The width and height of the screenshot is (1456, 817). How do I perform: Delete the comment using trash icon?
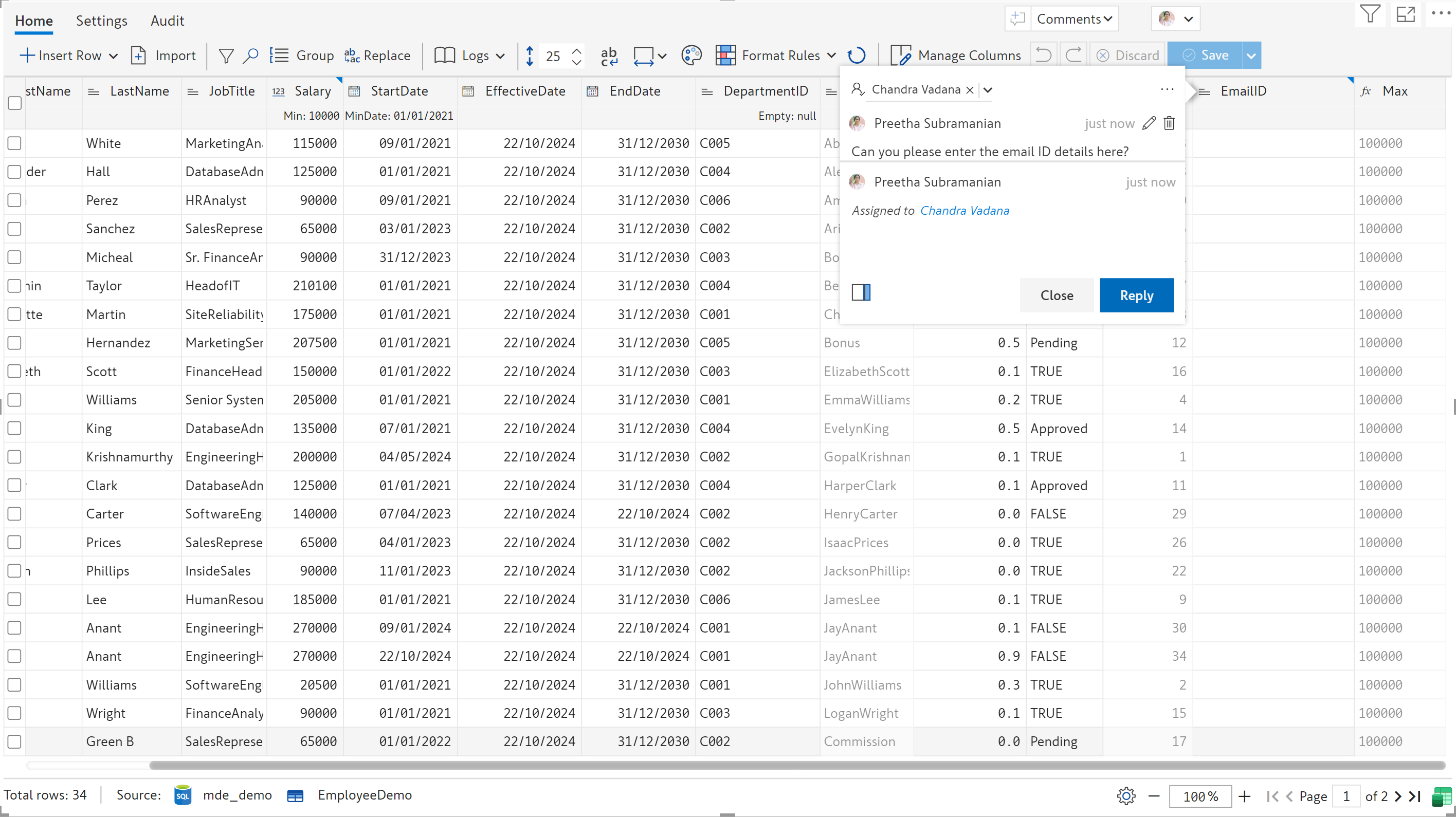tap(1169, 123)
